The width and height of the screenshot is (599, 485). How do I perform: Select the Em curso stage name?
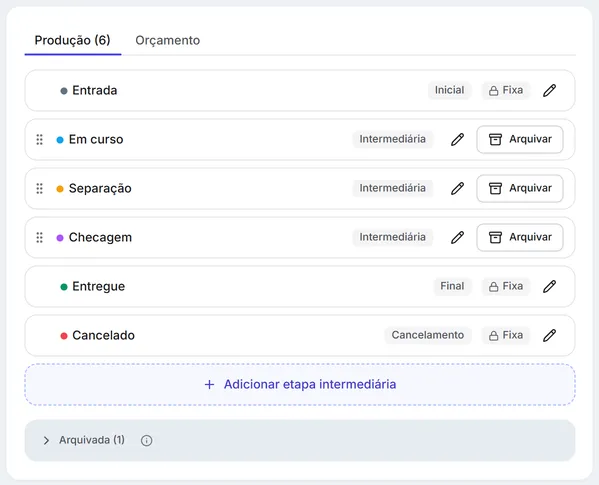[96, 139]
